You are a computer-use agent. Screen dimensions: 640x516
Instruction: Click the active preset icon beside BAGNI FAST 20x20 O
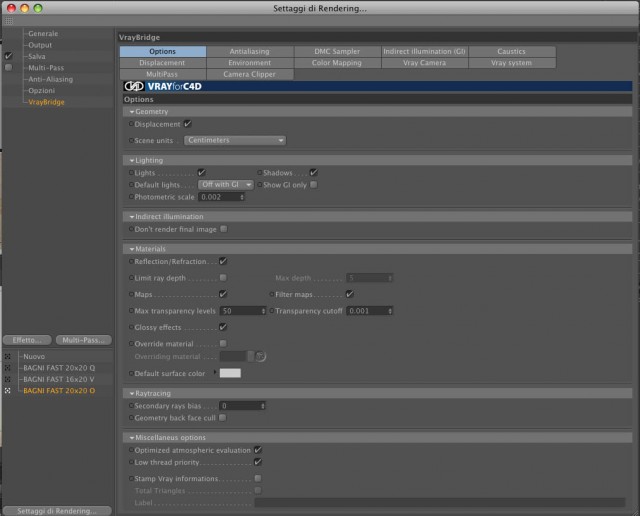click(8, 391)
